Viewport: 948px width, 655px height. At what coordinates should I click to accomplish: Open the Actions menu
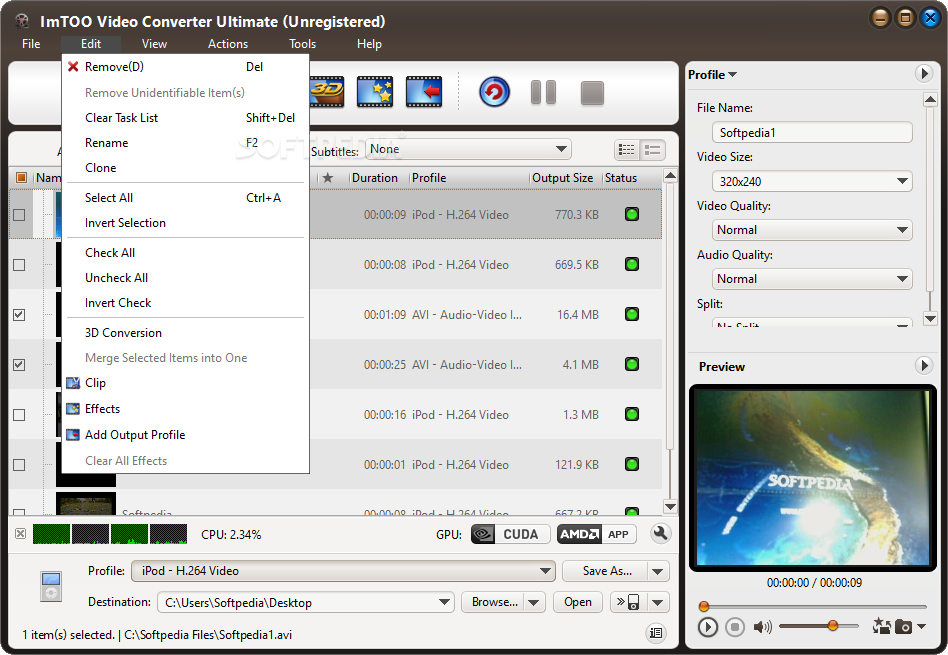pos(228,44)
